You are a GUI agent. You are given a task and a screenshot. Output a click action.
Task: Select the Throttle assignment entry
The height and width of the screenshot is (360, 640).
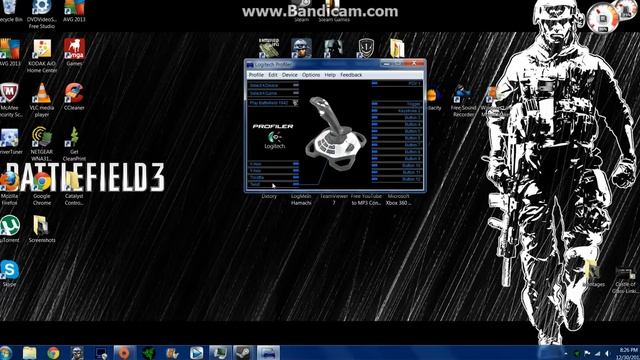pos(273,178)
